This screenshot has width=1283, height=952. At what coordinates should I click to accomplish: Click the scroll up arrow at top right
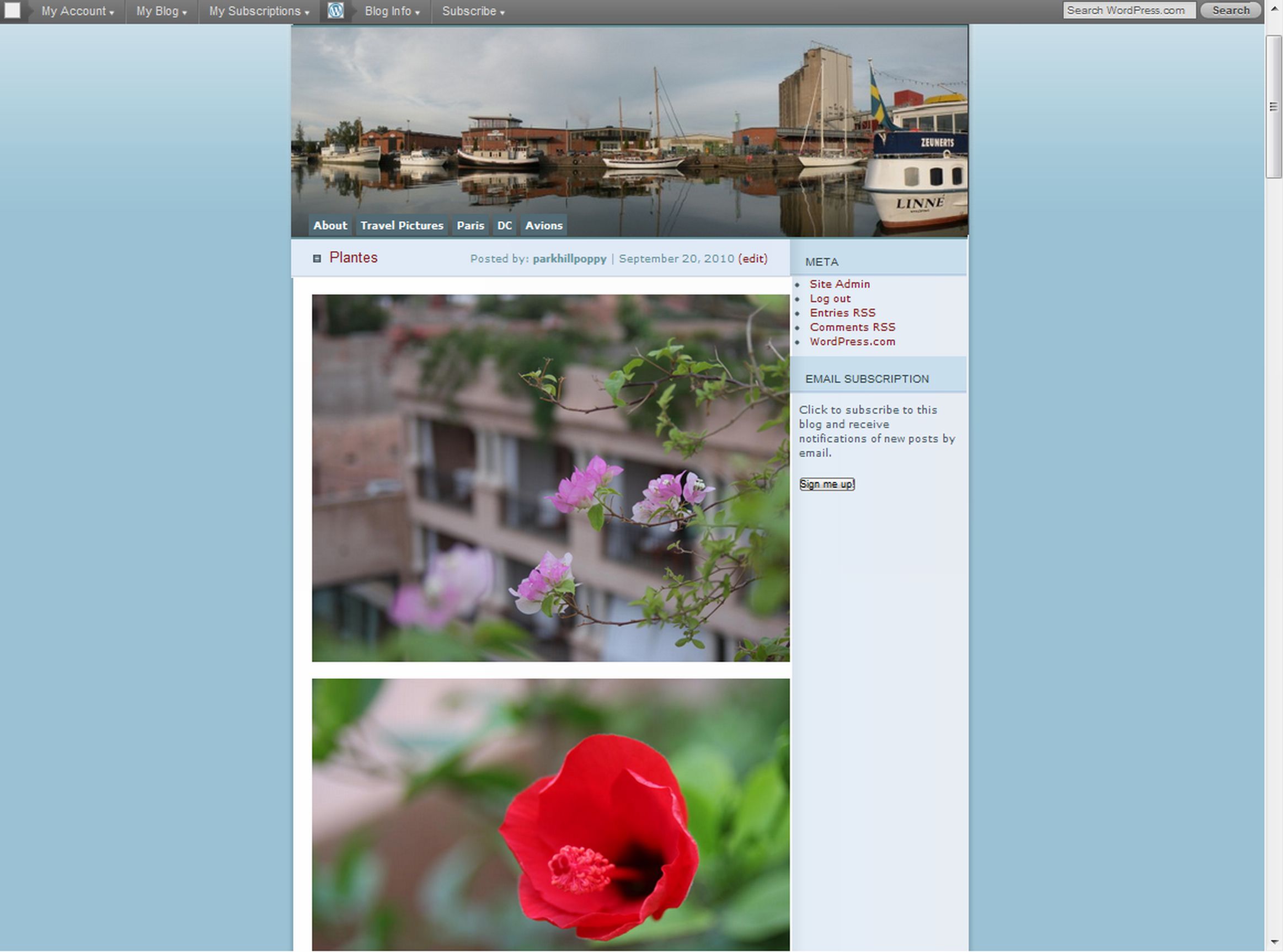pyautogui.click(x=1274, y=9)
